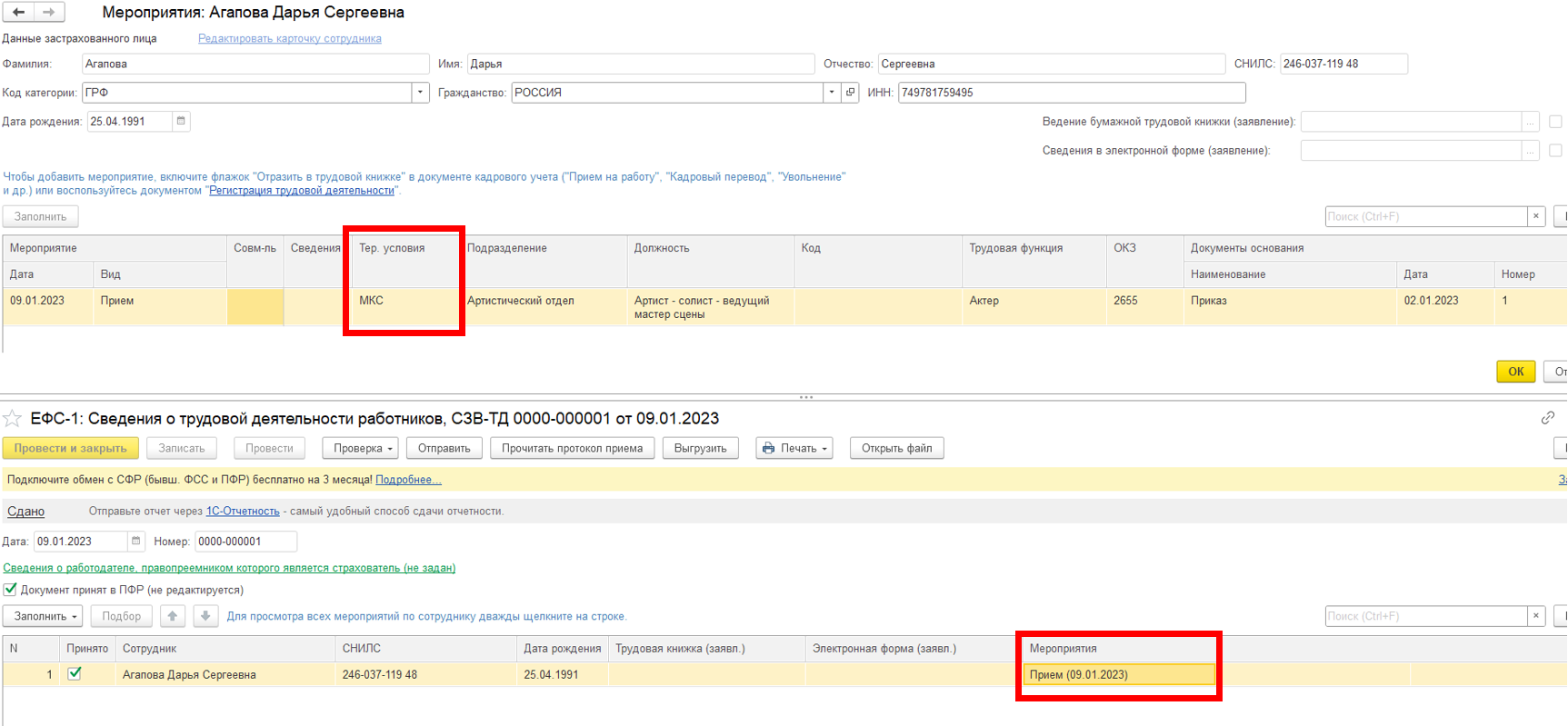This screenshot has height=726, width=1568.
Task: Pick electronic form statement via ellipsis button
Action: [1531, 151]
